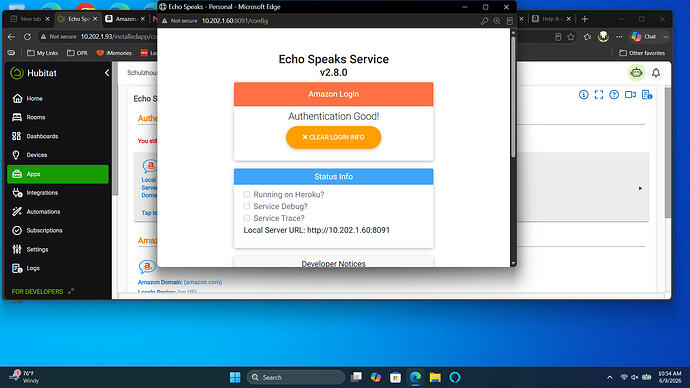Toggle fullscreen view icon

tap(599, 95)
